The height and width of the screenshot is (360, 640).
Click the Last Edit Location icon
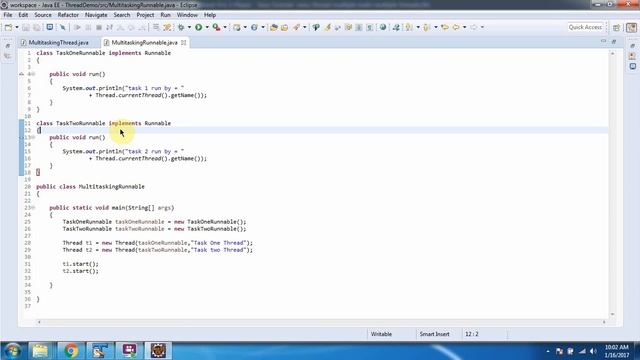[x=445, y=27]
